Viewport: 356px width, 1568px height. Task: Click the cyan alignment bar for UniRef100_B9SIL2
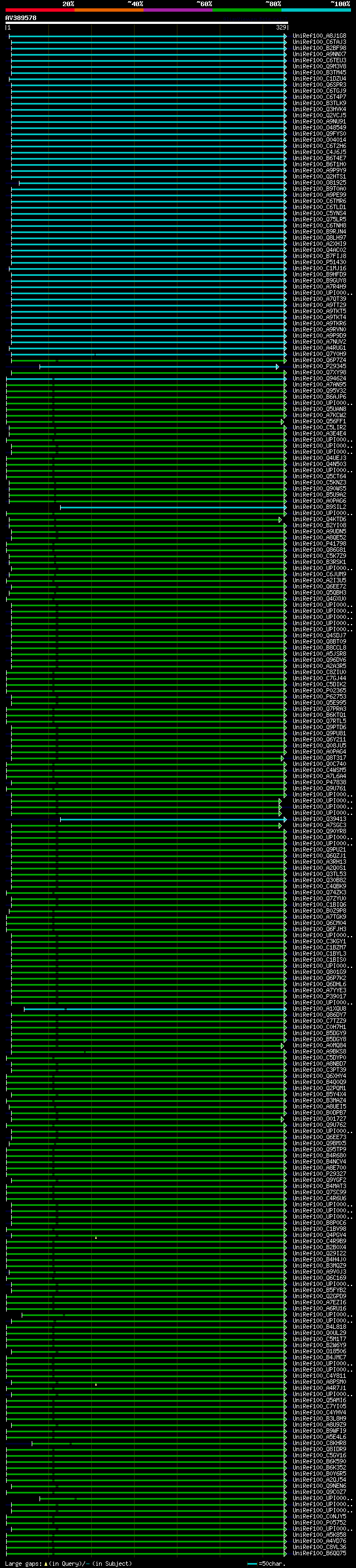173,507
